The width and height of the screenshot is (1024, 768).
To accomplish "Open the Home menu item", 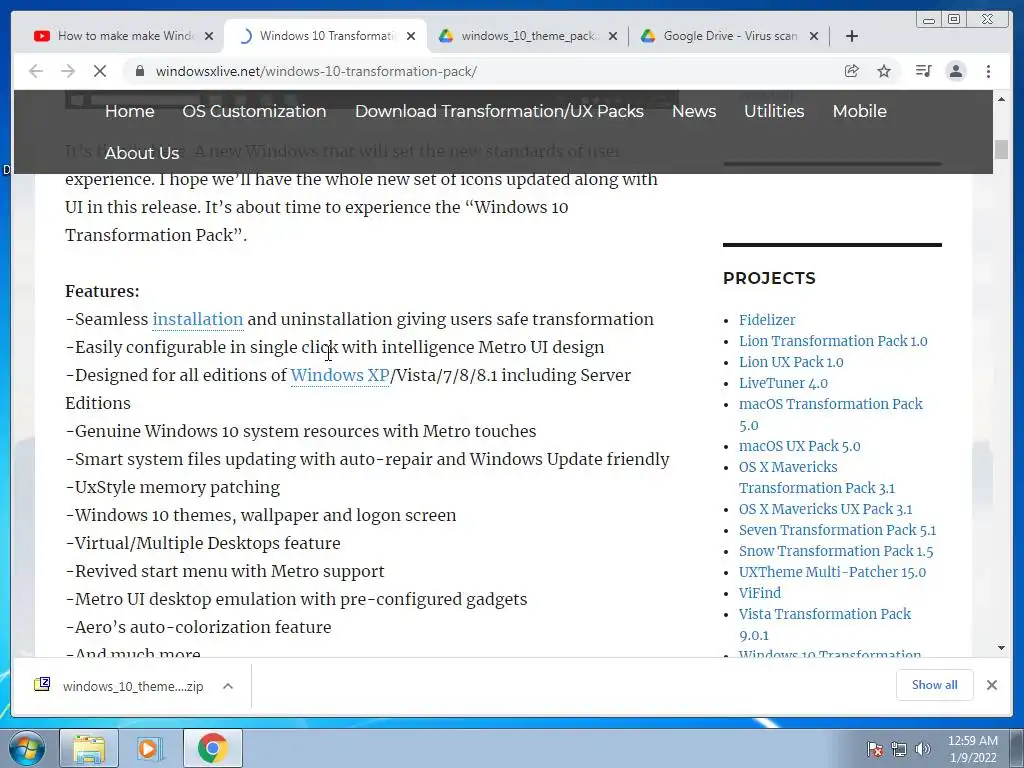I will pyautogui.click(x=129, y=111).
